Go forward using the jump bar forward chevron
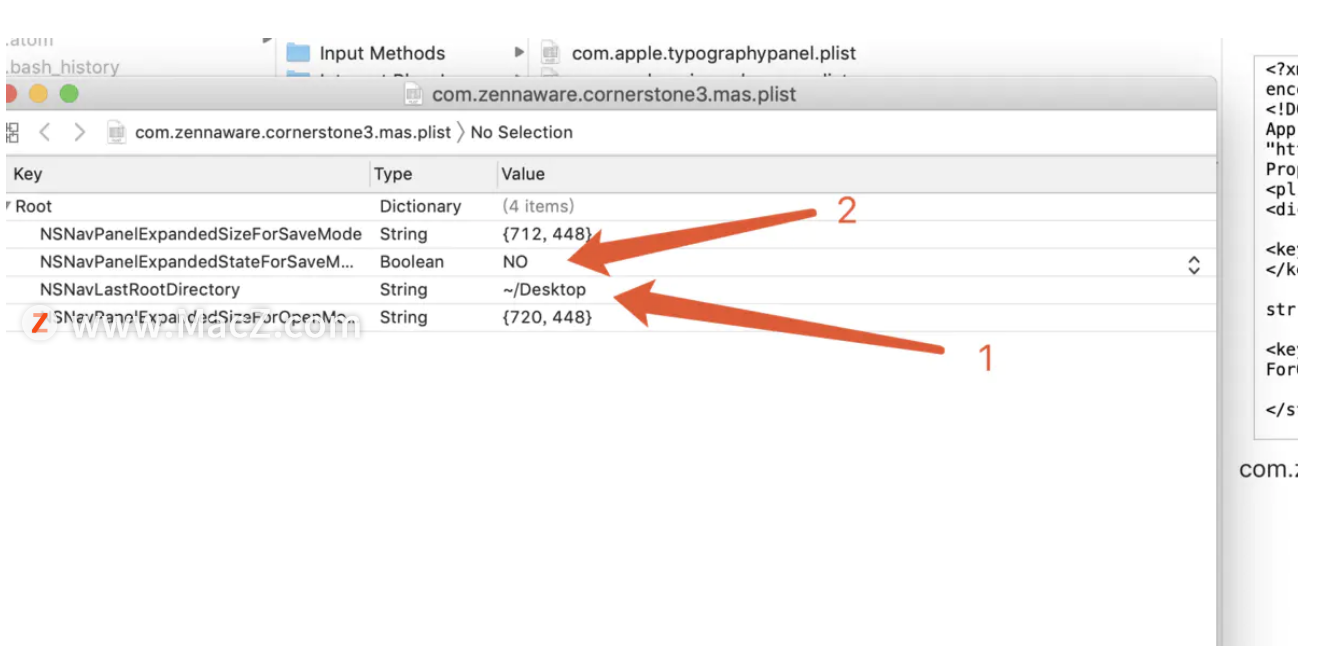Screen dimensions: 1324x646 point(80,132)
